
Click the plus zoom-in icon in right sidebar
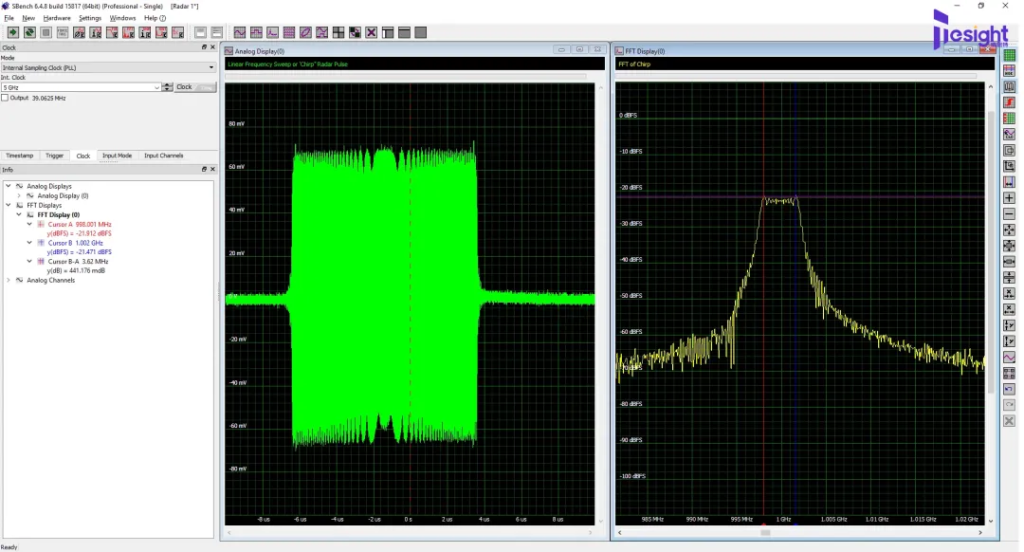pyautogui.click(x=1010, y=198)
